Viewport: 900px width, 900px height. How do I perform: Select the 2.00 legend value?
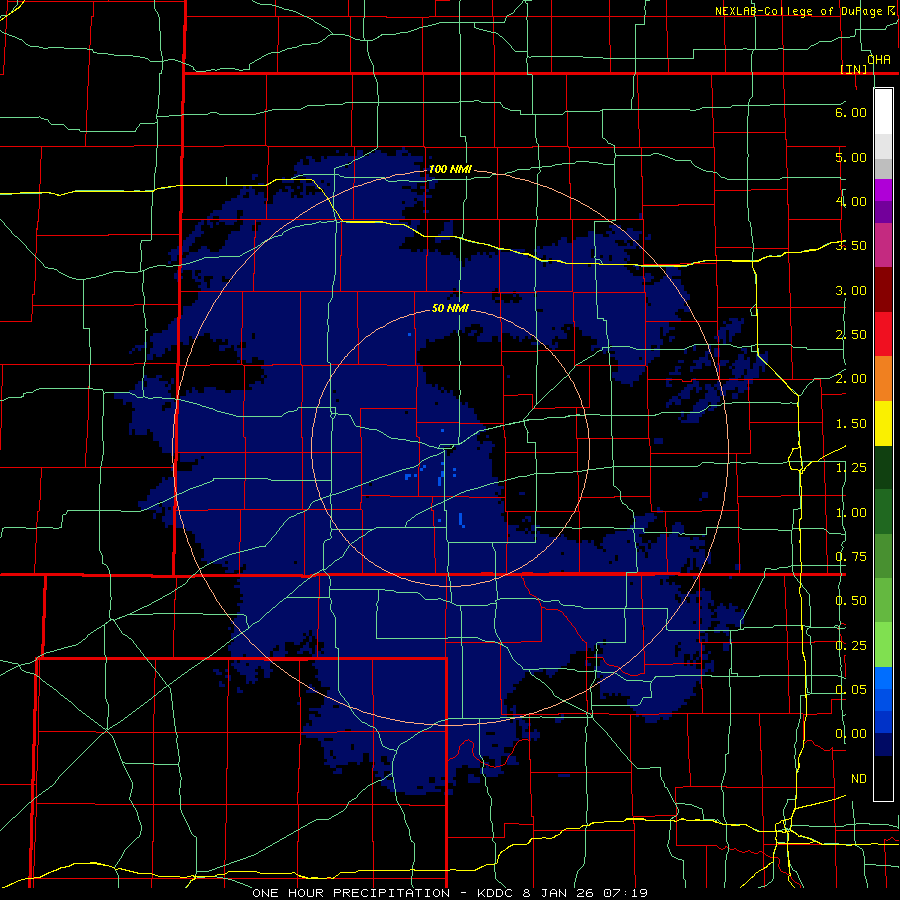pos(851,379)
